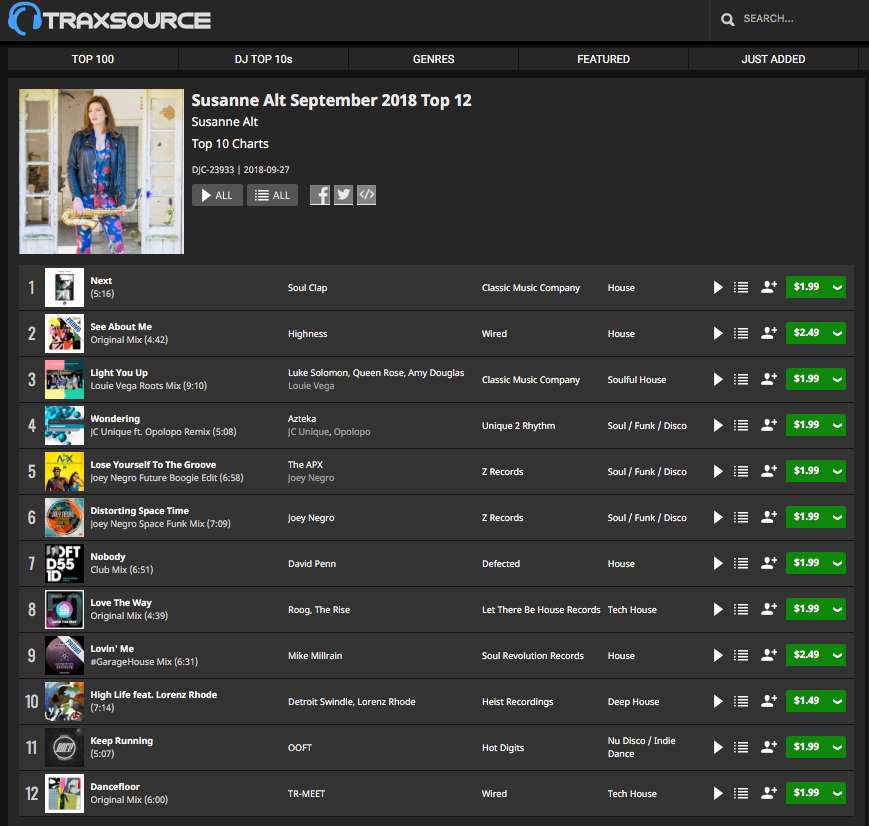The height and width of the screenshot is (826, 869).
Task: Add 'Love The Way' to queue
Action: coord(741,609)
